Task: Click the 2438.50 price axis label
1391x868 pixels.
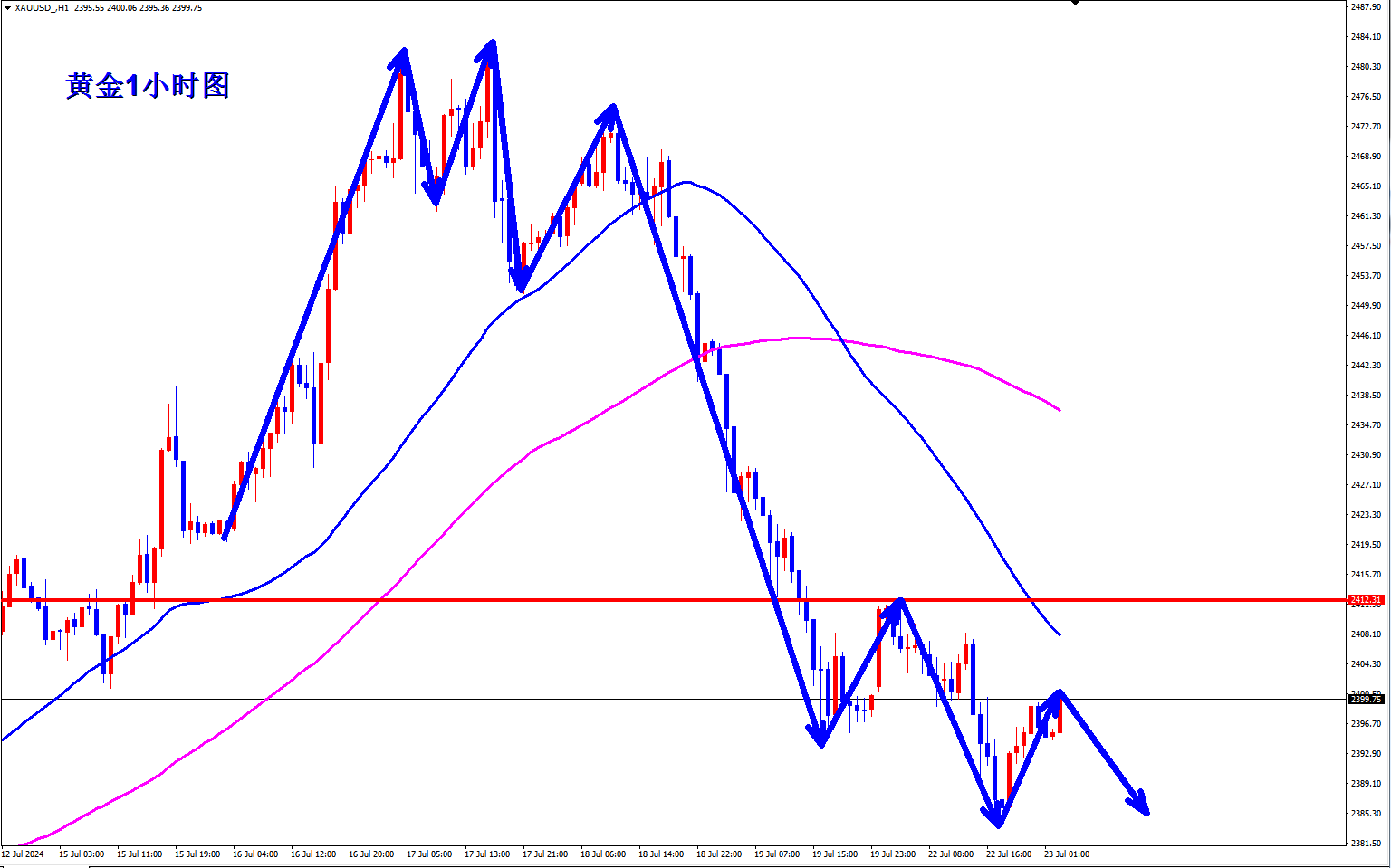Action: [x=1366, y=396]
